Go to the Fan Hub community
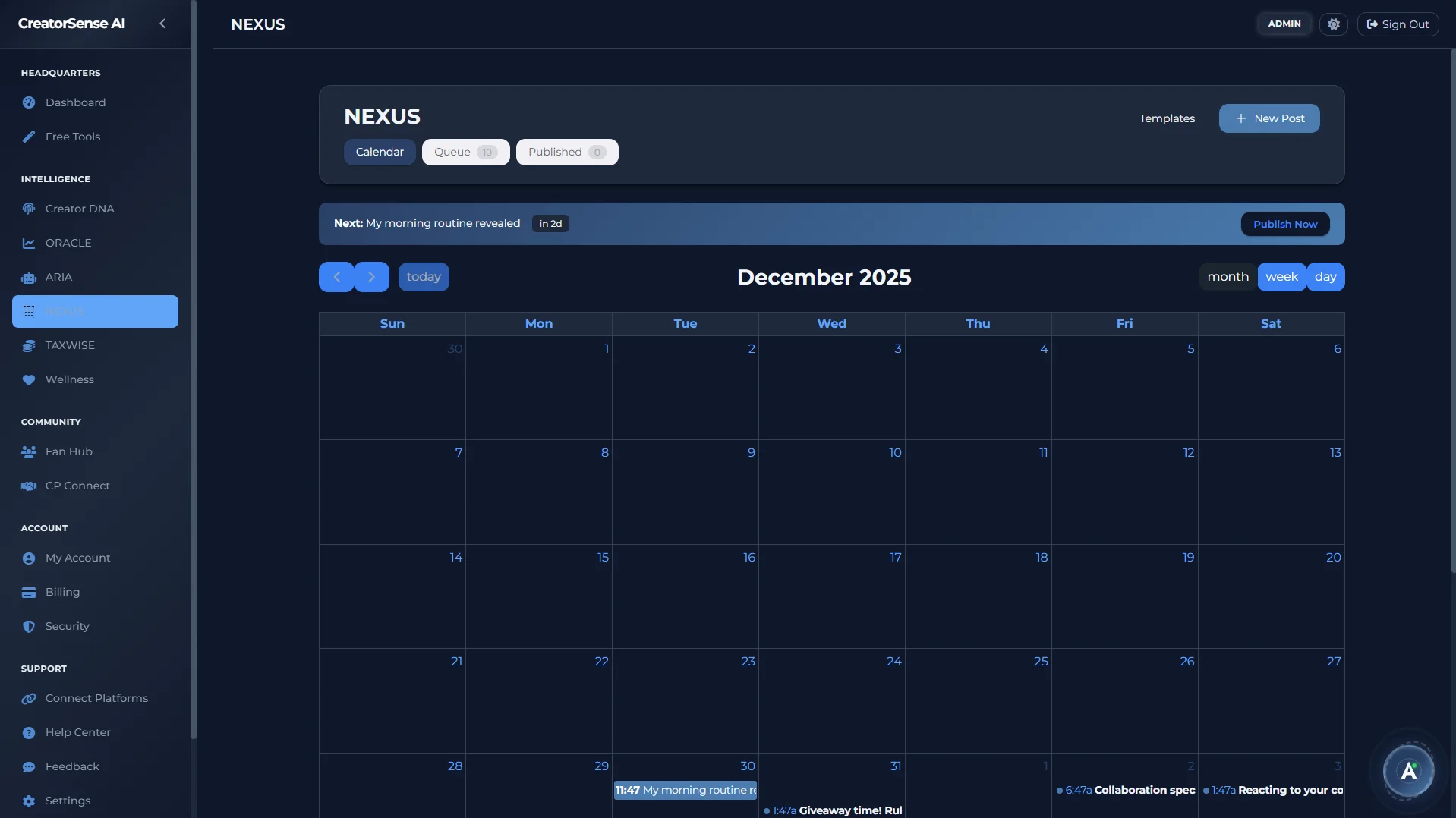The width and height of the screenshot is (1456, 818). (x=68, y=451)
